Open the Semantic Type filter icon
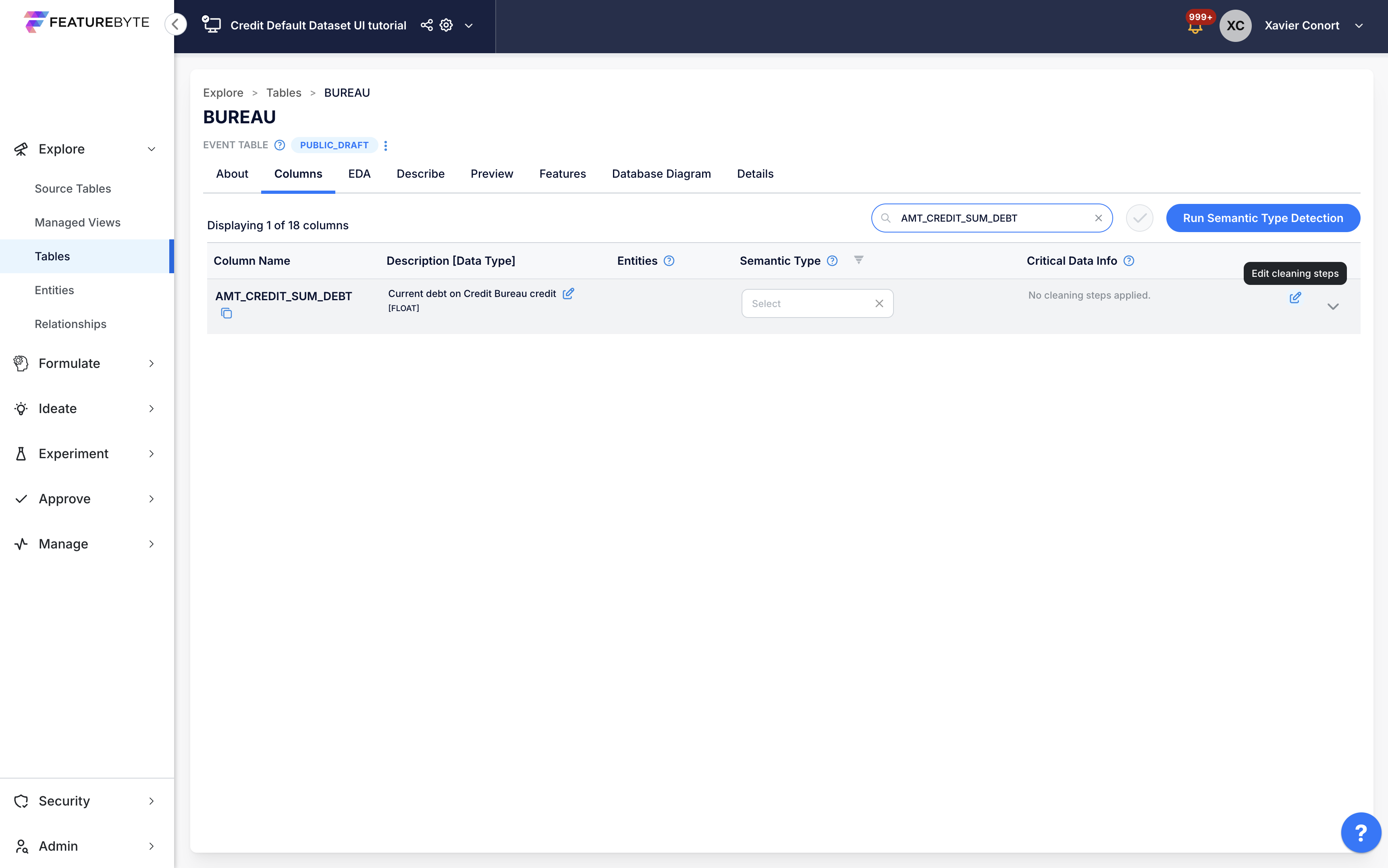The image size is (1388, 868). (x=858, y=260)
